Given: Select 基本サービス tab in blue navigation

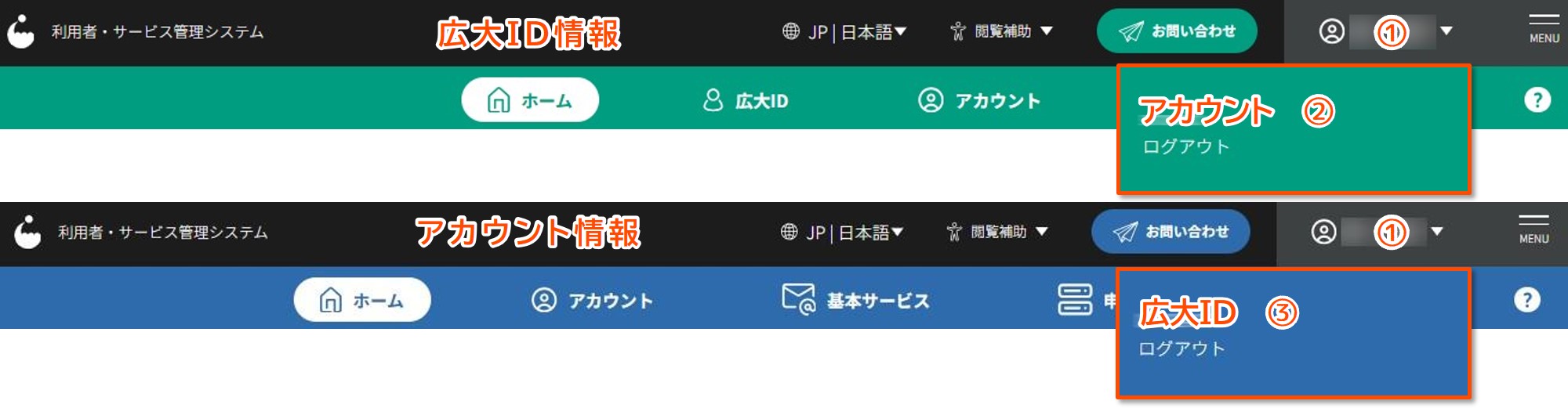Looking at the screenshot, I should click(x=855, y=300).
